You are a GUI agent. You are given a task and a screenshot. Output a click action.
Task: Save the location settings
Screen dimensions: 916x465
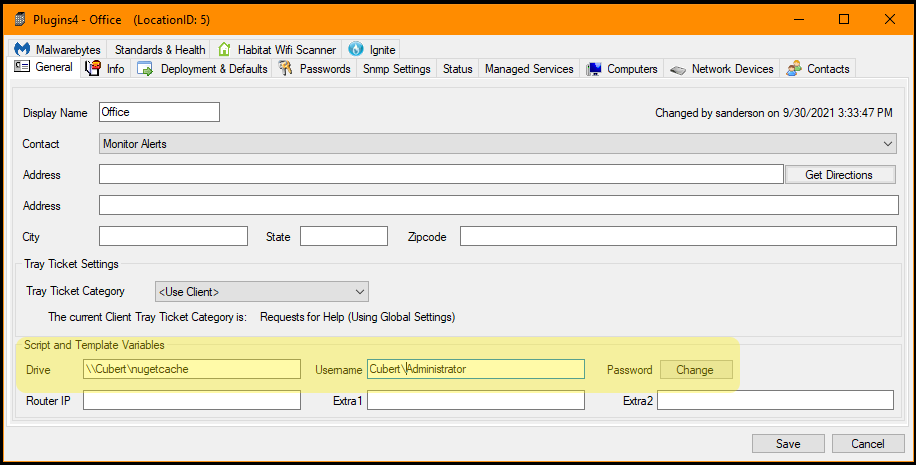point(787,443)
